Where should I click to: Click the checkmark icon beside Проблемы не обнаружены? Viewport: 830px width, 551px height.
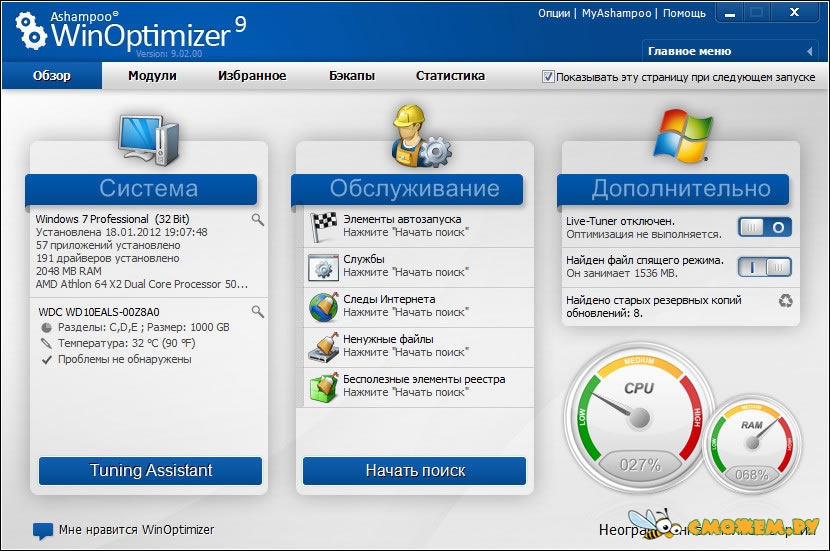click(x=47, y=360)
